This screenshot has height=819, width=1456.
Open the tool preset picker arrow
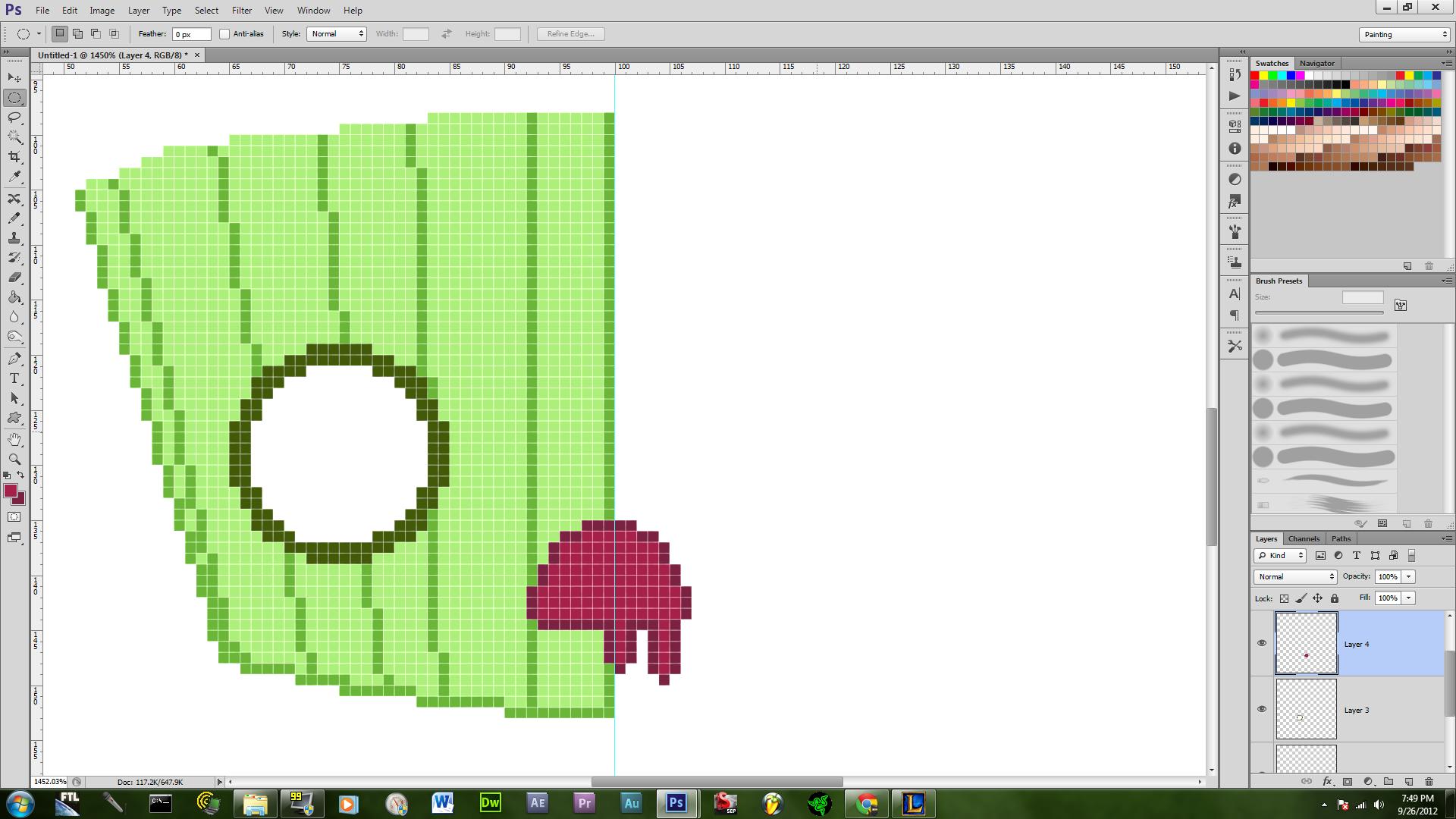tap(39, 34)
